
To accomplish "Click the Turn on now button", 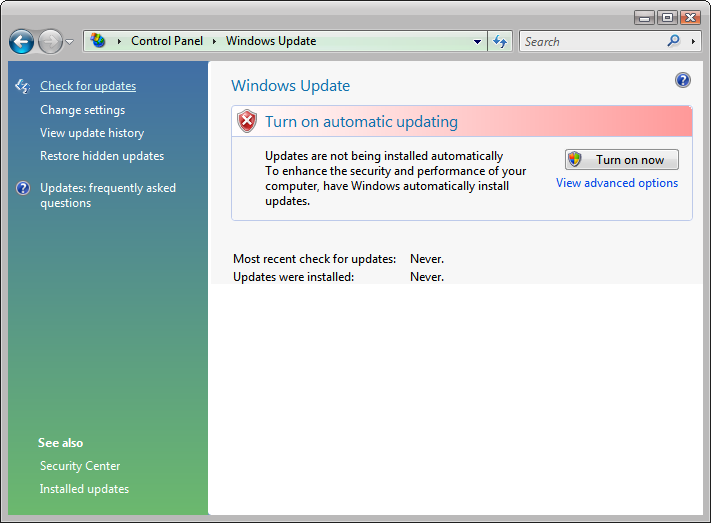I will click(622, 160).
